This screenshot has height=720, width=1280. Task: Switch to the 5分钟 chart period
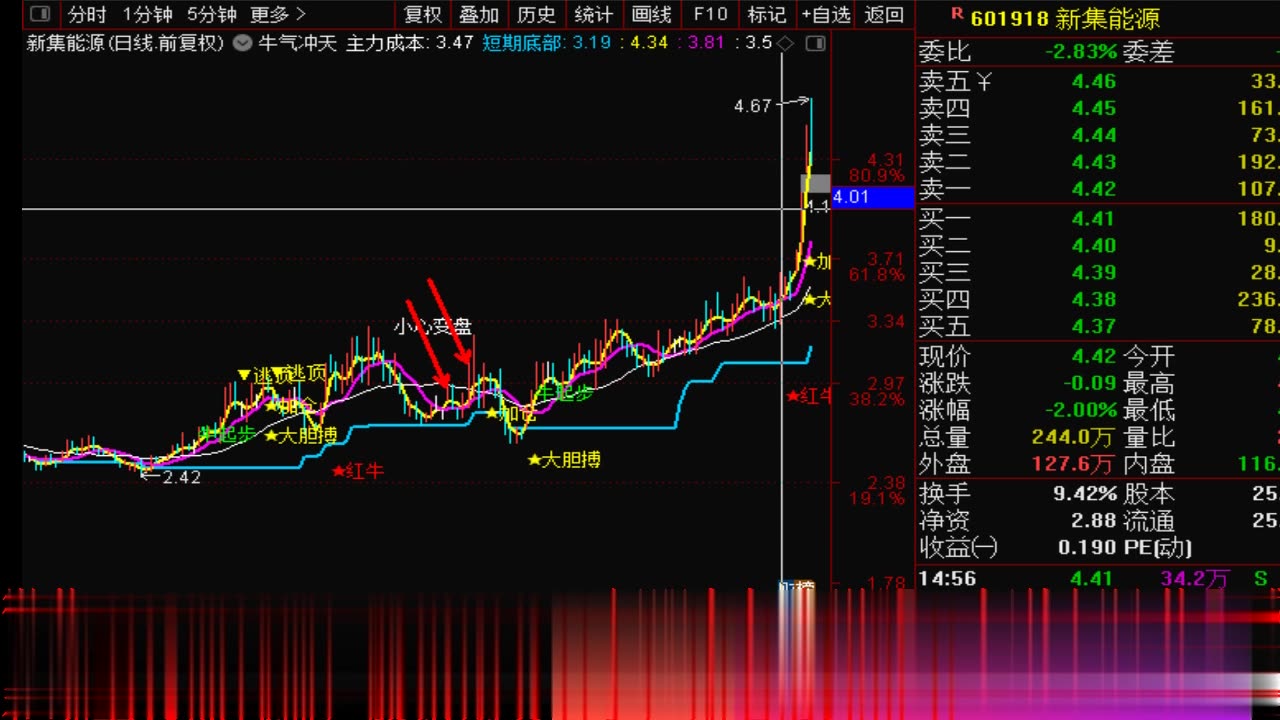tap(213, 15)
